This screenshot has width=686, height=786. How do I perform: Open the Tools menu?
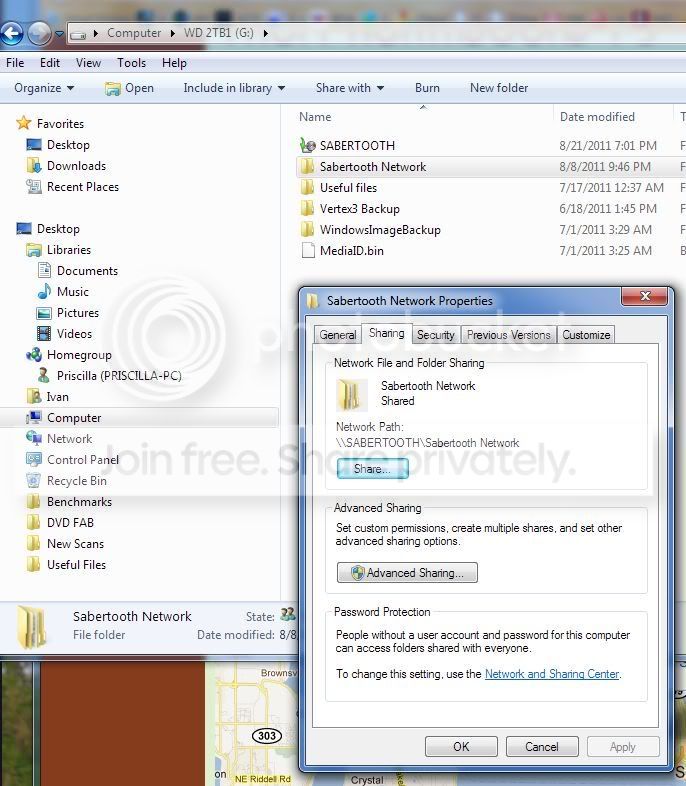coord(131,63)
